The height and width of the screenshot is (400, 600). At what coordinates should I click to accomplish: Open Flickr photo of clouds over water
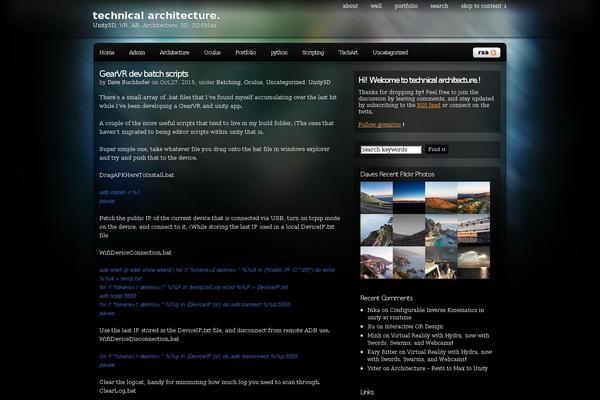click(474, 263)
